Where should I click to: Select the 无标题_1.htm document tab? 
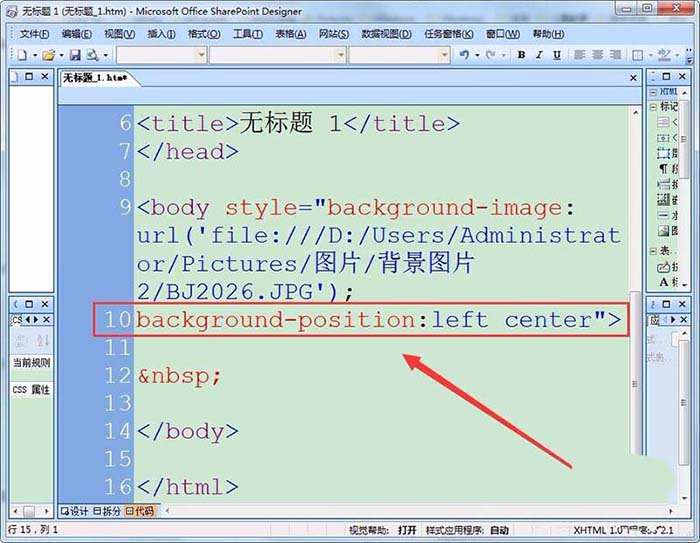click(x=95, y=78)
